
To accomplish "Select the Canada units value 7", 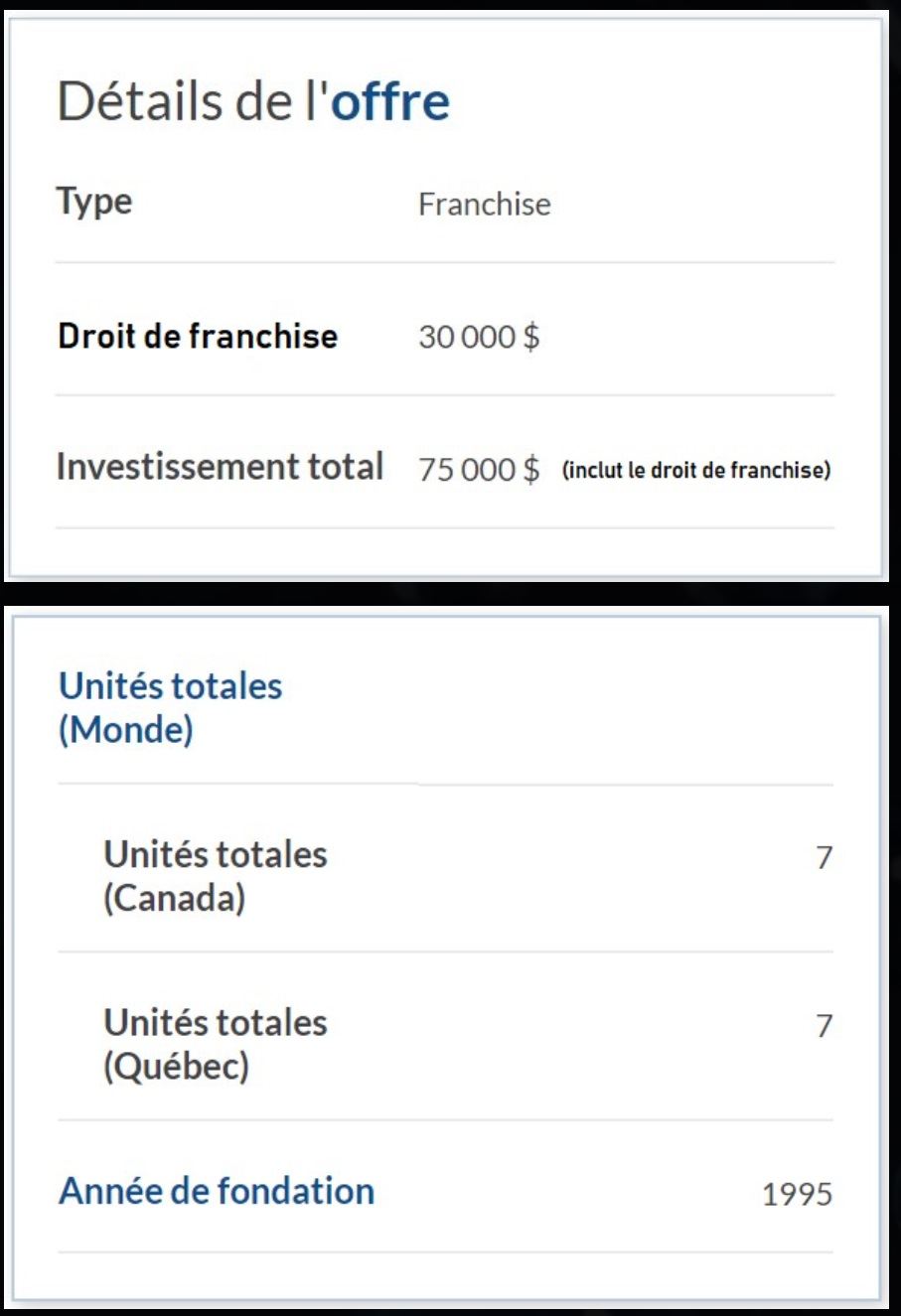I will (824, 856).
